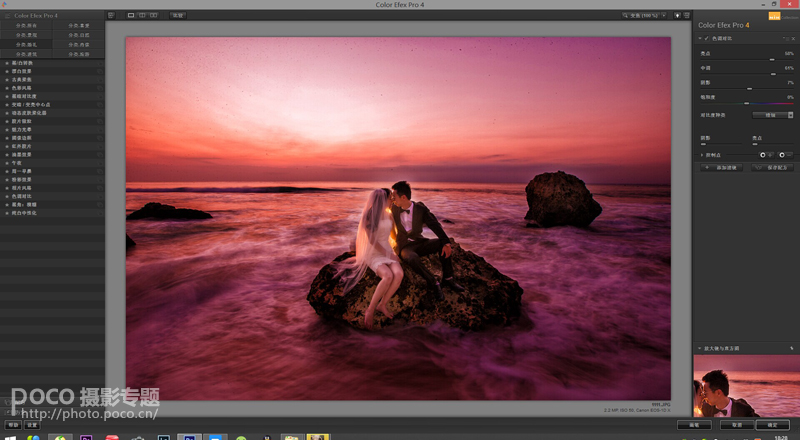Open presets icon on 红外胶片 row

pos(99,146)
